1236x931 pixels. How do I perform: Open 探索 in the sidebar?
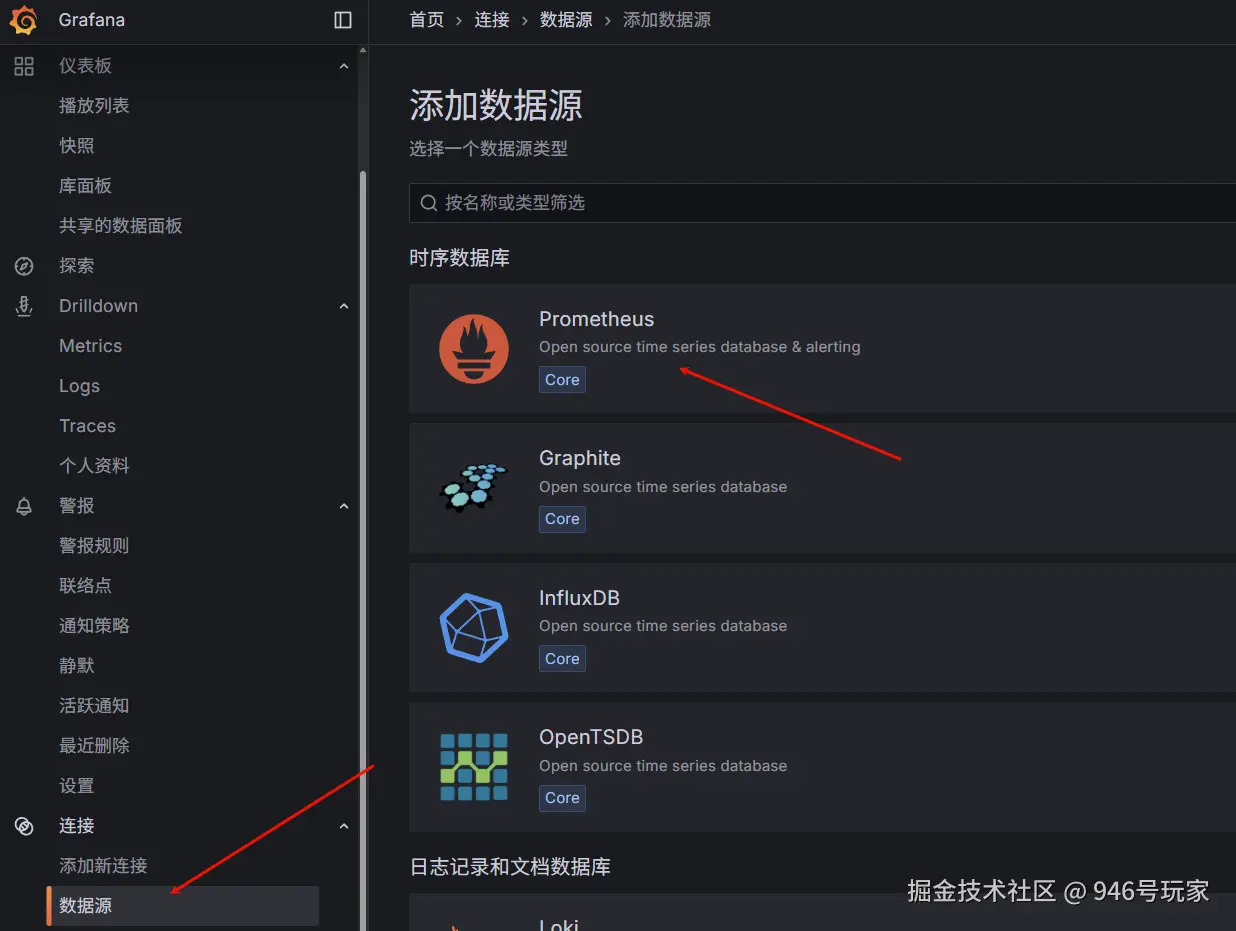76,266
